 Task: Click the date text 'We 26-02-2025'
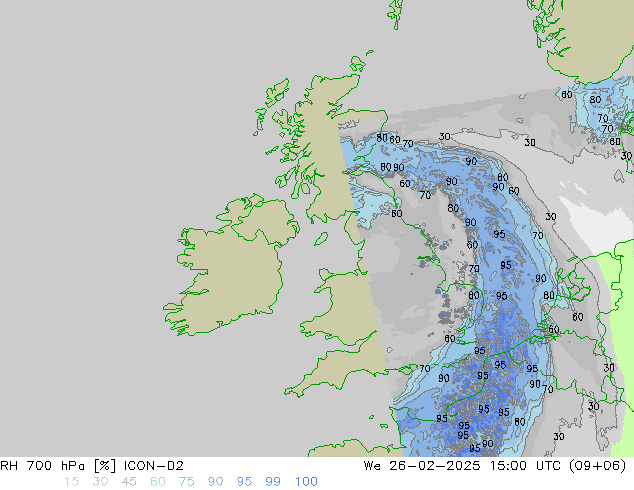point(422,466)
